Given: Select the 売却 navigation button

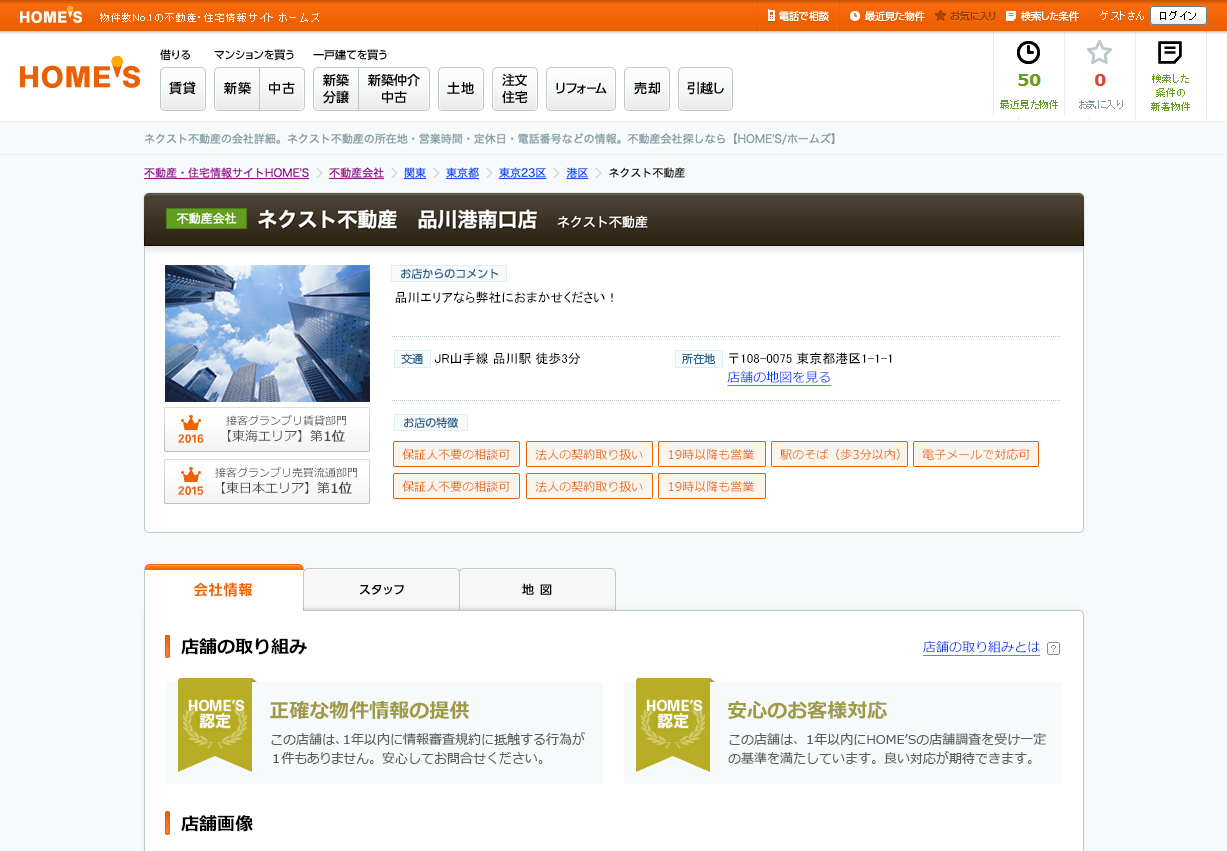Looking at the screenshot, I should [647, 89].
